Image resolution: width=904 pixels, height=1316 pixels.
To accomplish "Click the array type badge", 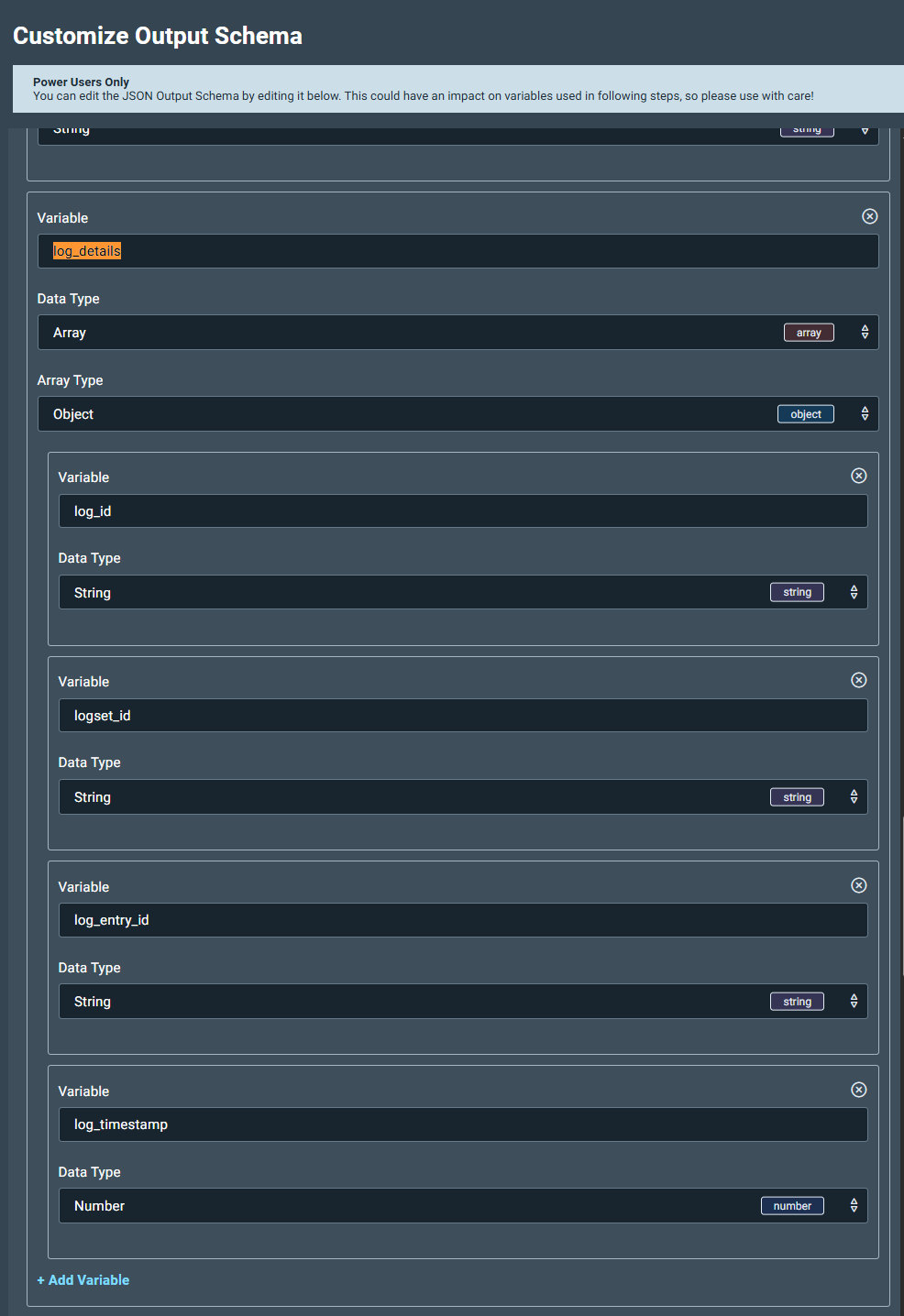I will pos(808,333).
